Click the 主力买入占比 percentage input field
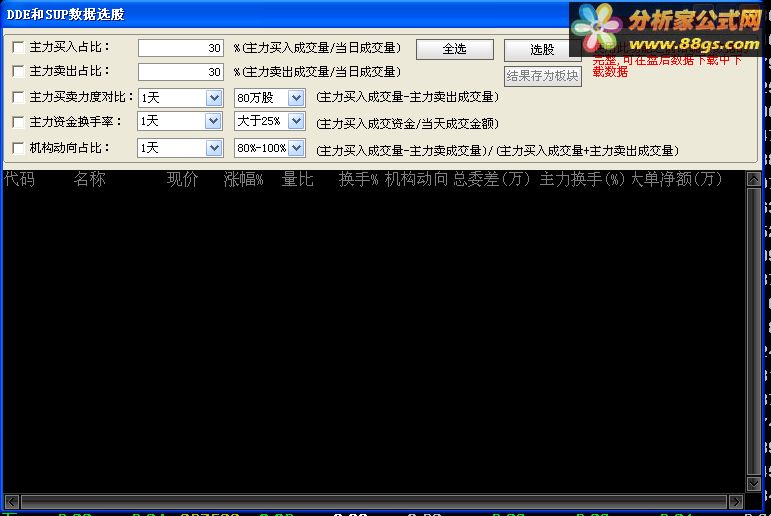771x516 pixels. (x=180, y=48)
